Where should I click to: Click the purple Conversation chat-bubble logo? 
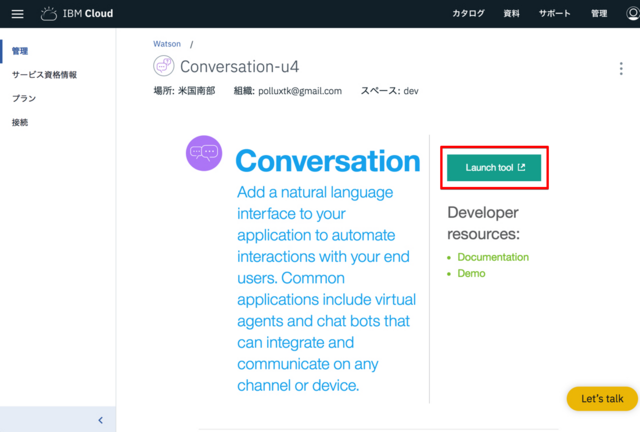(x=204, y=153)
